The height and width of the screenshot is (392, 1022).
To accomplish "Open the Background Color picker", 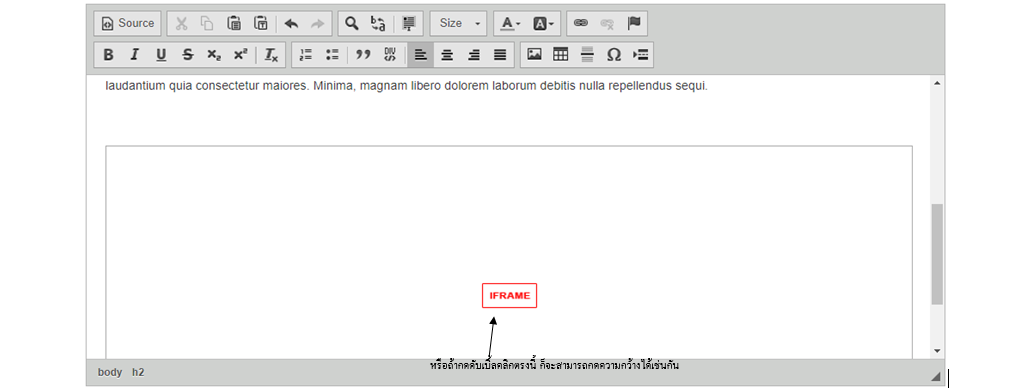I will pos(543,23).
